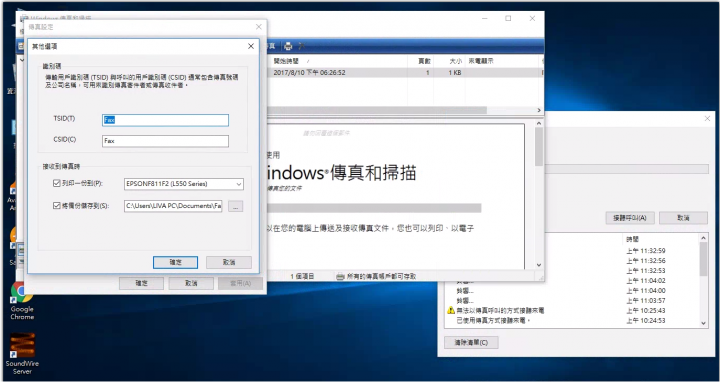Click the 套用(A) apply button

[241, 283]
